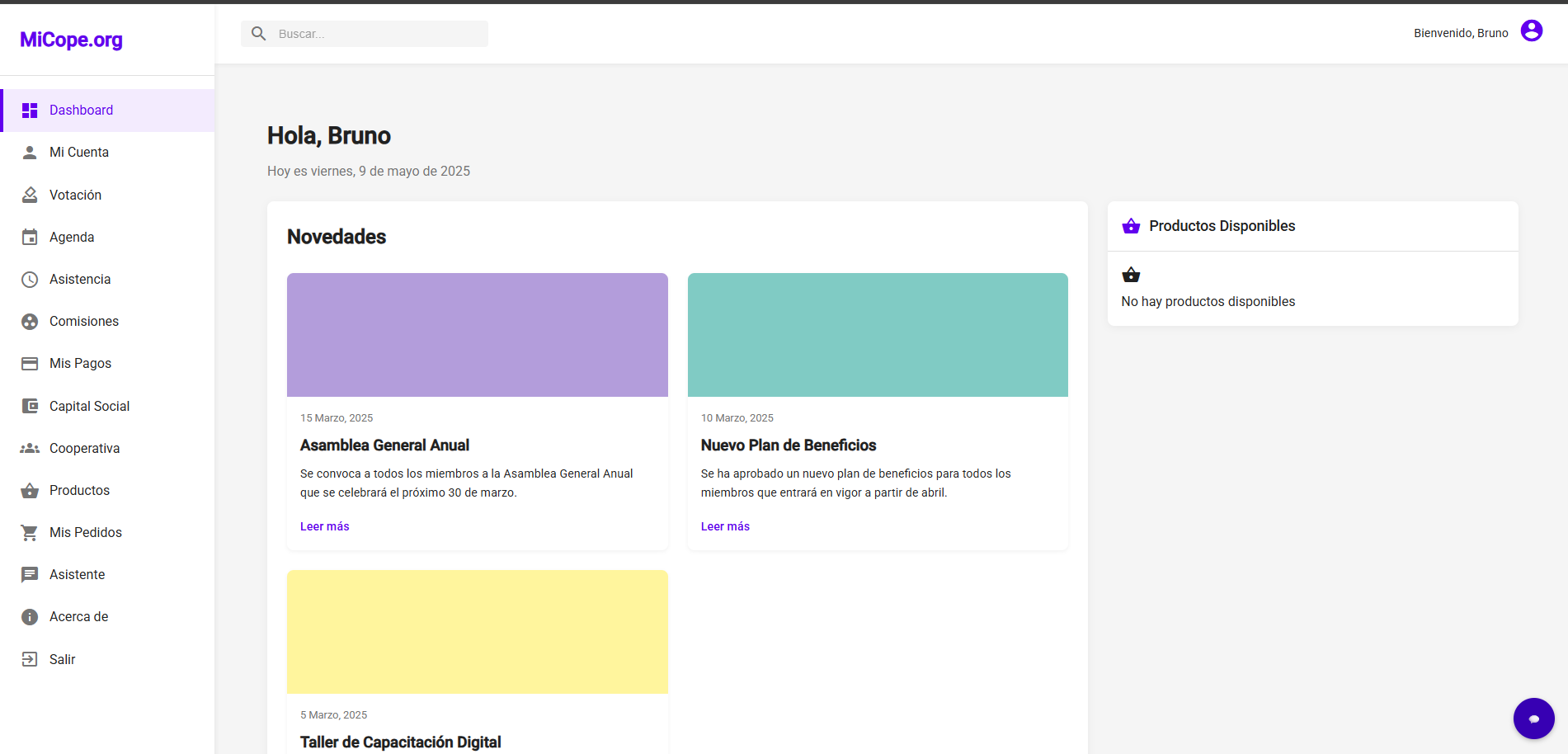Click the Votación ballot icon in sidebar
1568x754 pixels.
click(x=30, y=195)
